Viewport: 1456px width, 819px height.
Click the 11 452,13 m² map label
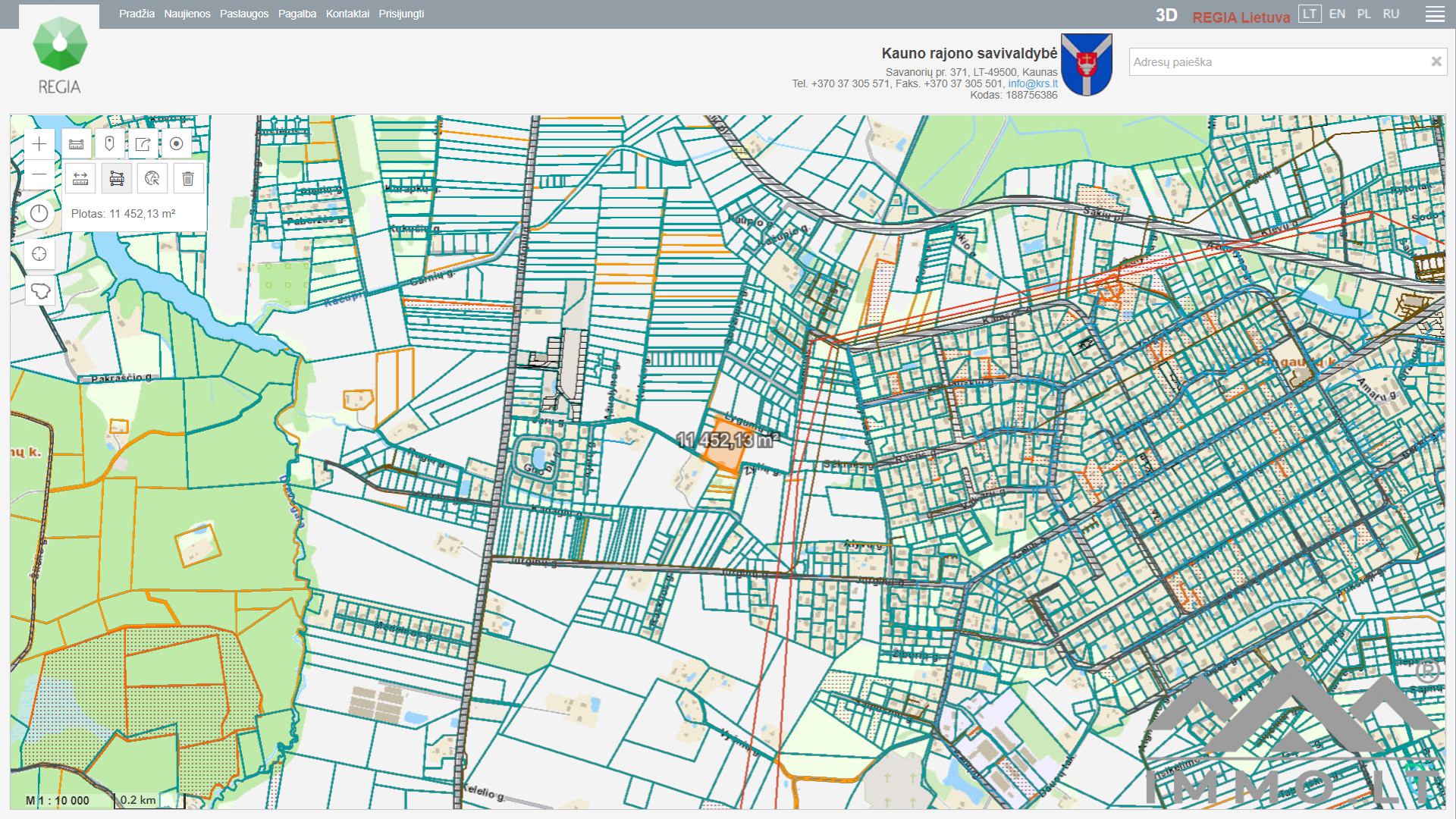click(x=728, y=440)
